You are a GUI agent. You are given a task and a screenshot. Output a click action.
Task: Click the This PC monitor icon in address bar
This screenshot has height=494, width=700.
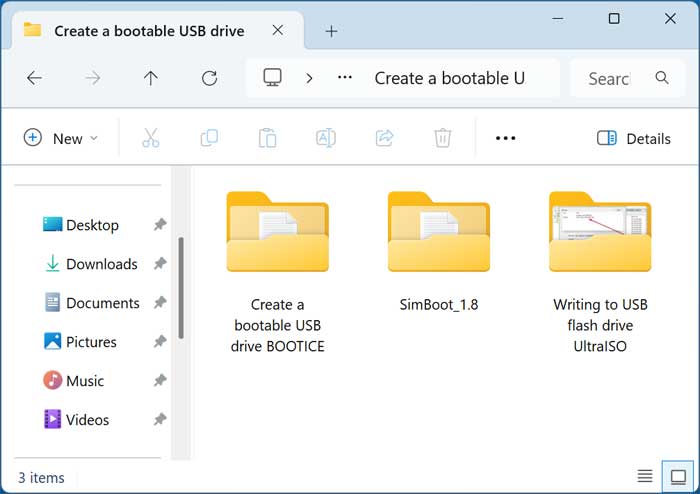(x=272, y=77)
